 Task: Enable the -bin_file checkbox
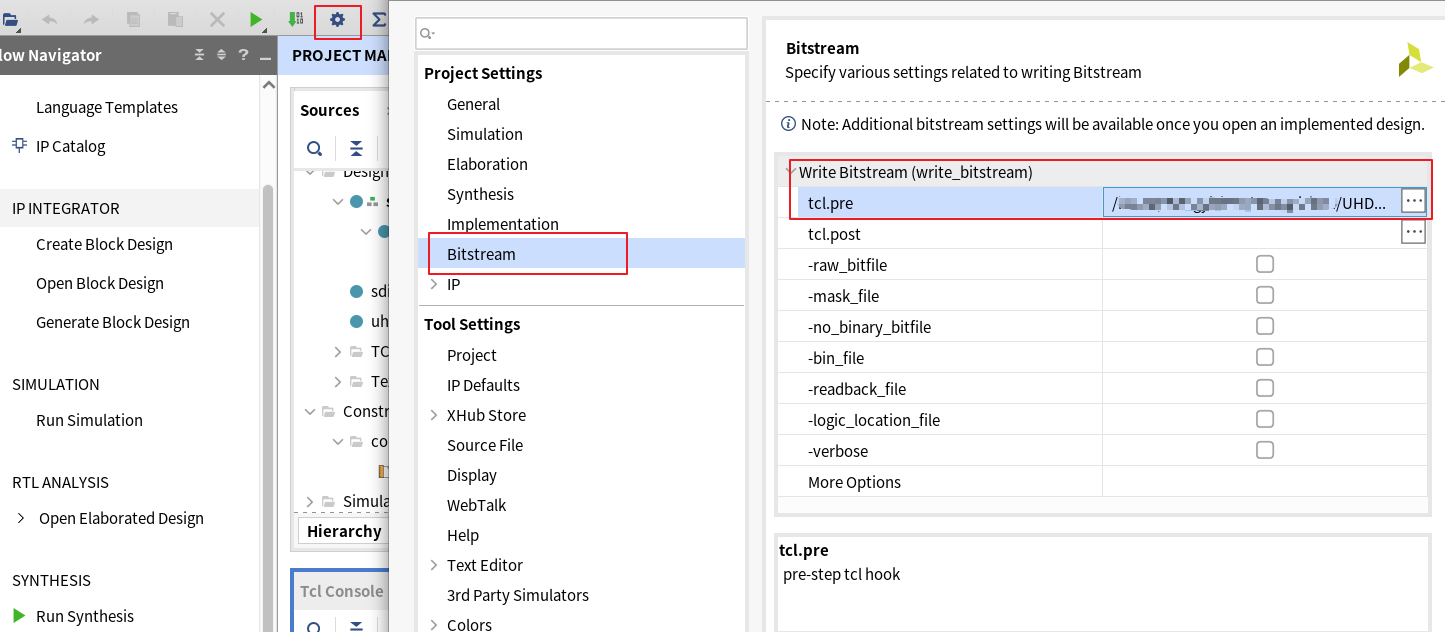click(x=1265, y=357)
